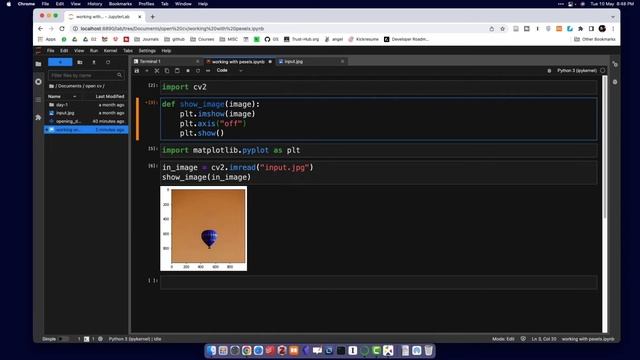Click Python 3 (ipykernel) | Idle status text
This screenshot has width=640, height=360.
click(135, 339)
